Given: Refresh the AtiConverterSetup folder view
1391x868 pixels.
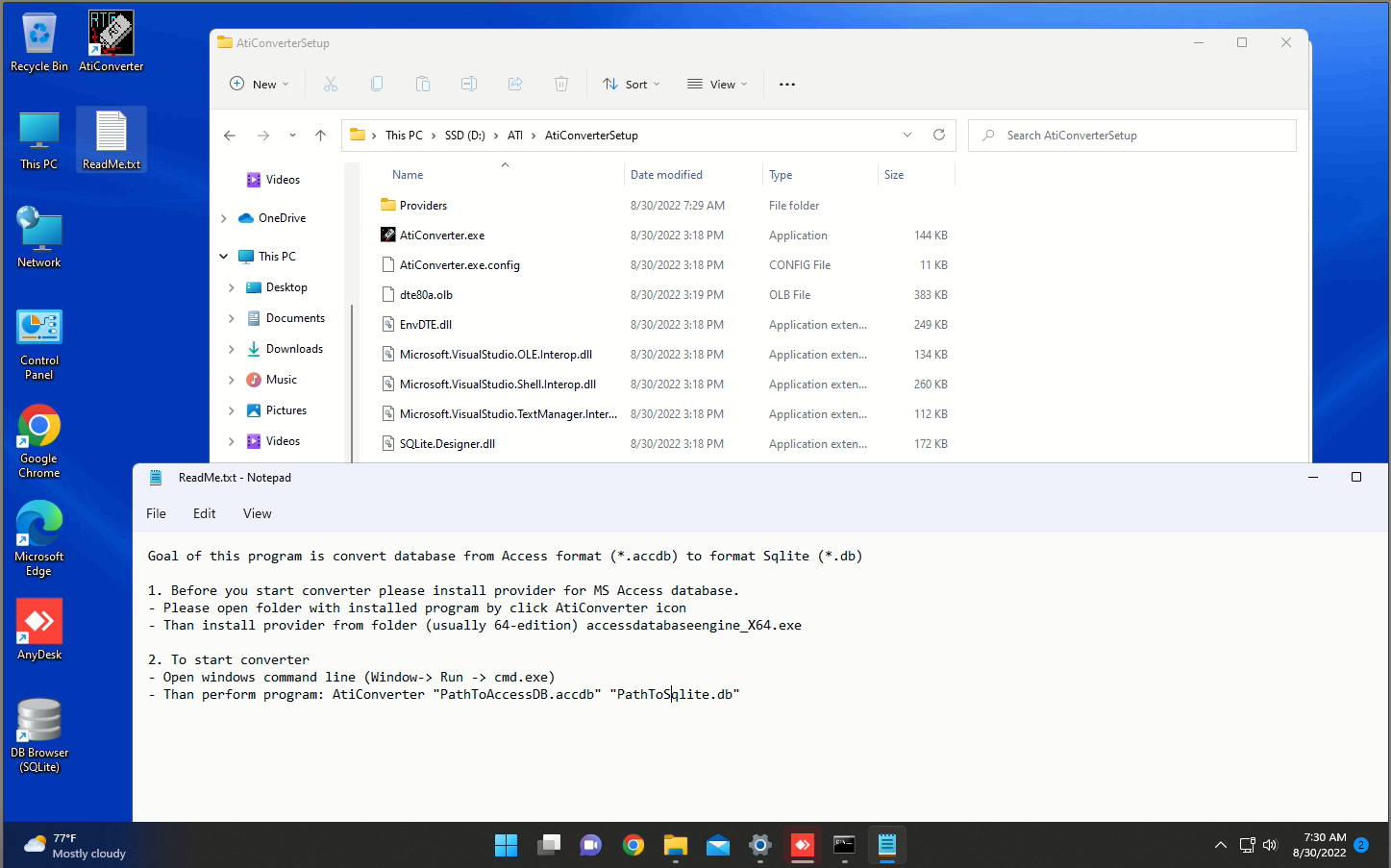Looking at the screenshot, I should tap(939, 136).
